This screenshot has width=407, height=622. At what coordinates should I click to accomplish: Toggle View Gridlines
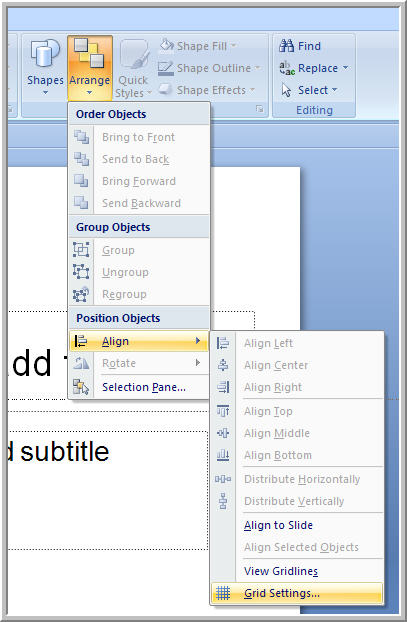[x=281, y=571]
